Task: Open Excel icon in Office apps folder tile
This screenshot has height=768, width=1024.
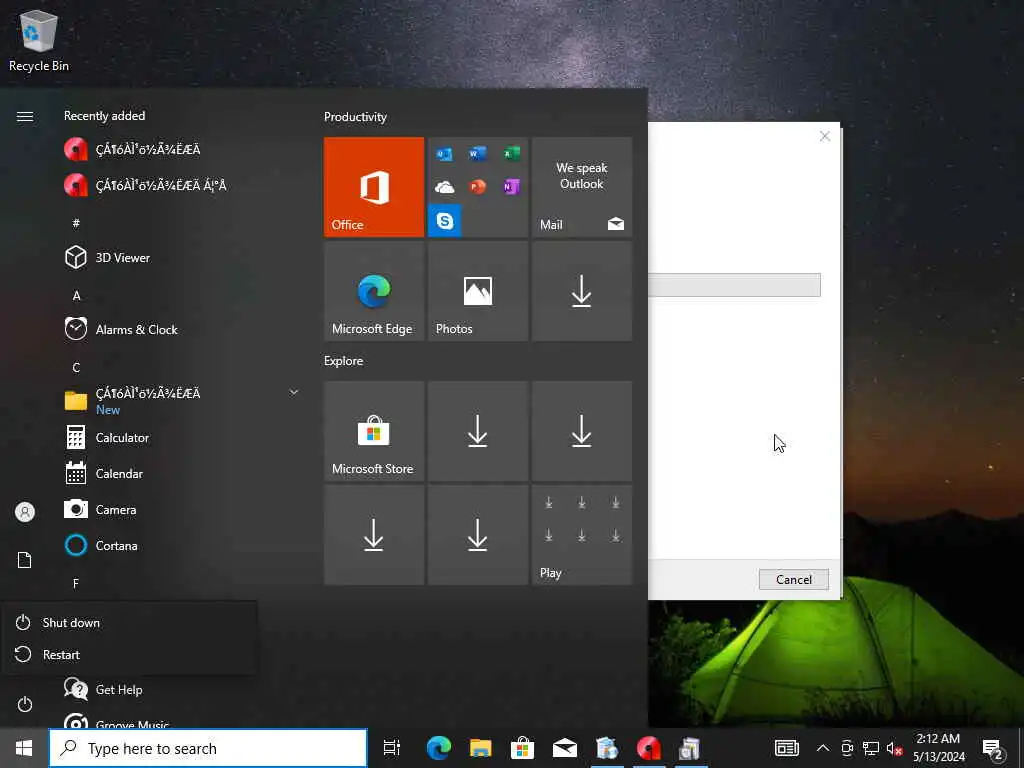Action: [x=511, y=154]
